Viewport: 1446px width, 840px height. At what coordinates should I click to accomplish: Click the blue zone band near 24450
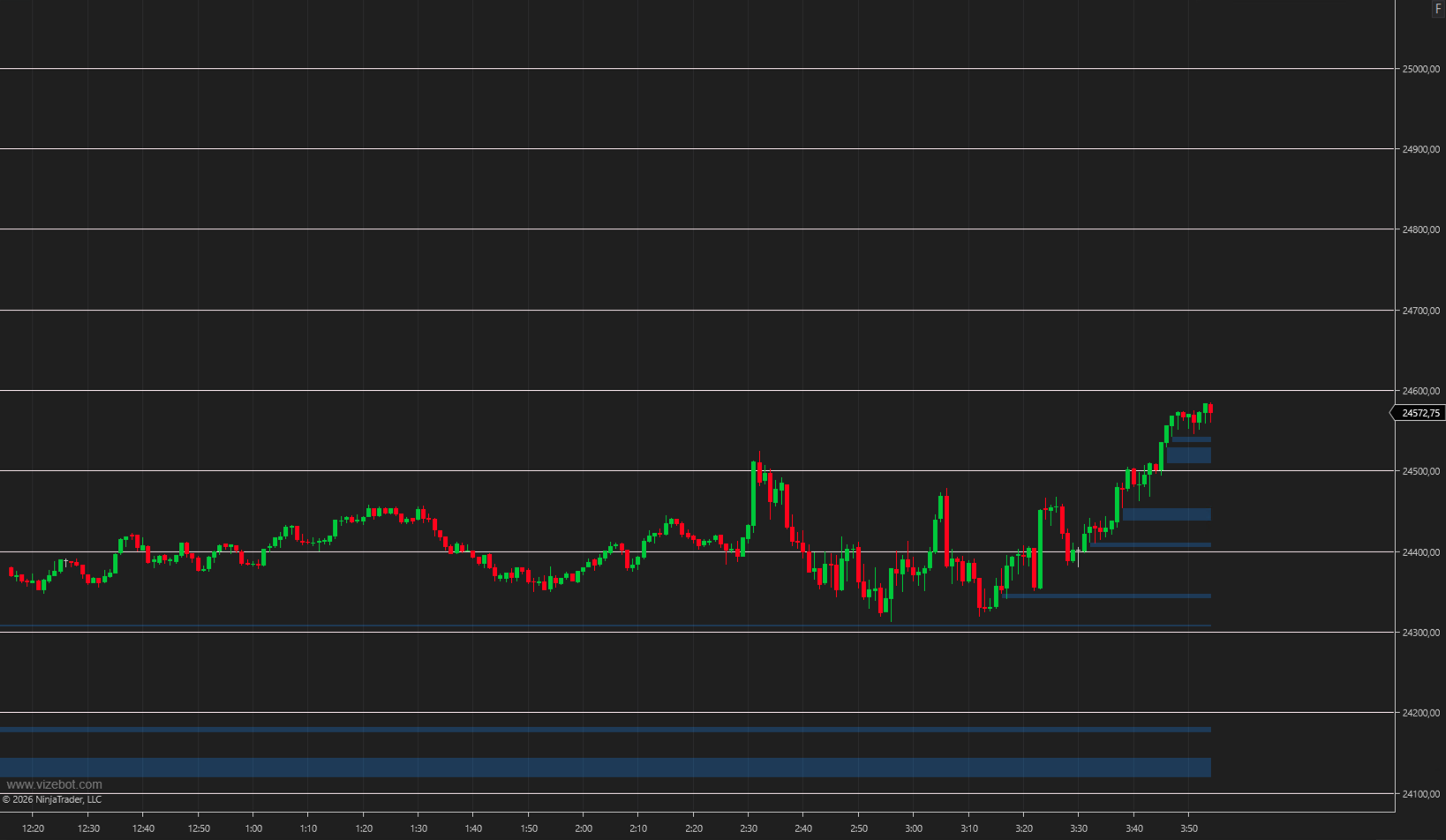[1165, 514]
